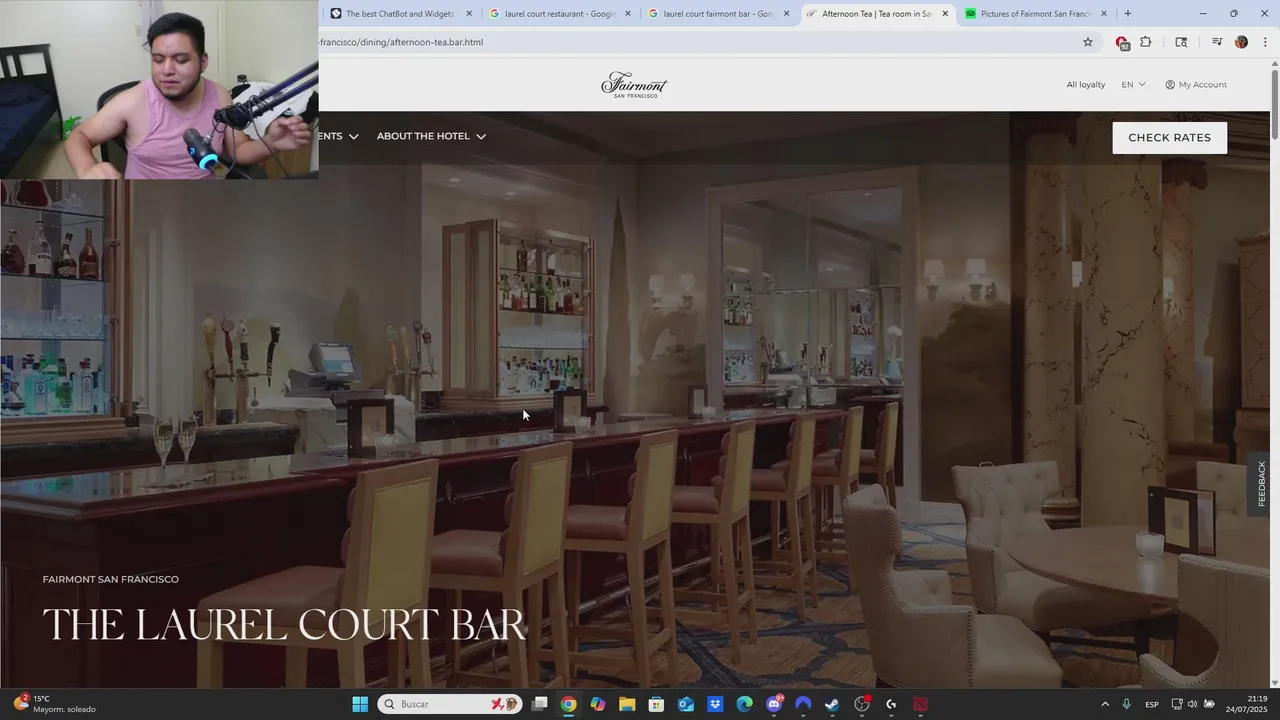This screenshot has height=720, width=1280.
Task: Open Microsoft Store from the taskbar
Action: coord(656,704)
